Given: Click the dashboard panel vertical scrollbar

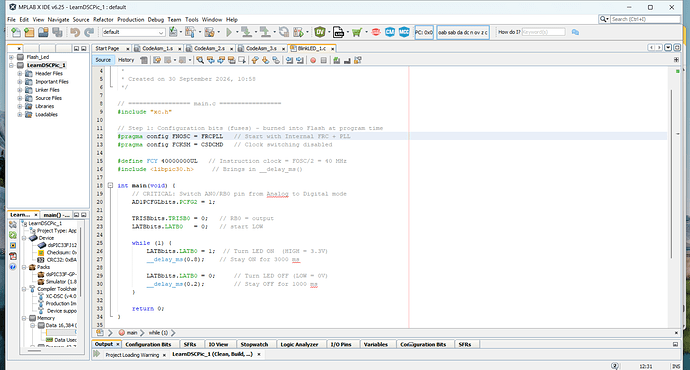Looking at the screenshot, I should pos(81,262).
